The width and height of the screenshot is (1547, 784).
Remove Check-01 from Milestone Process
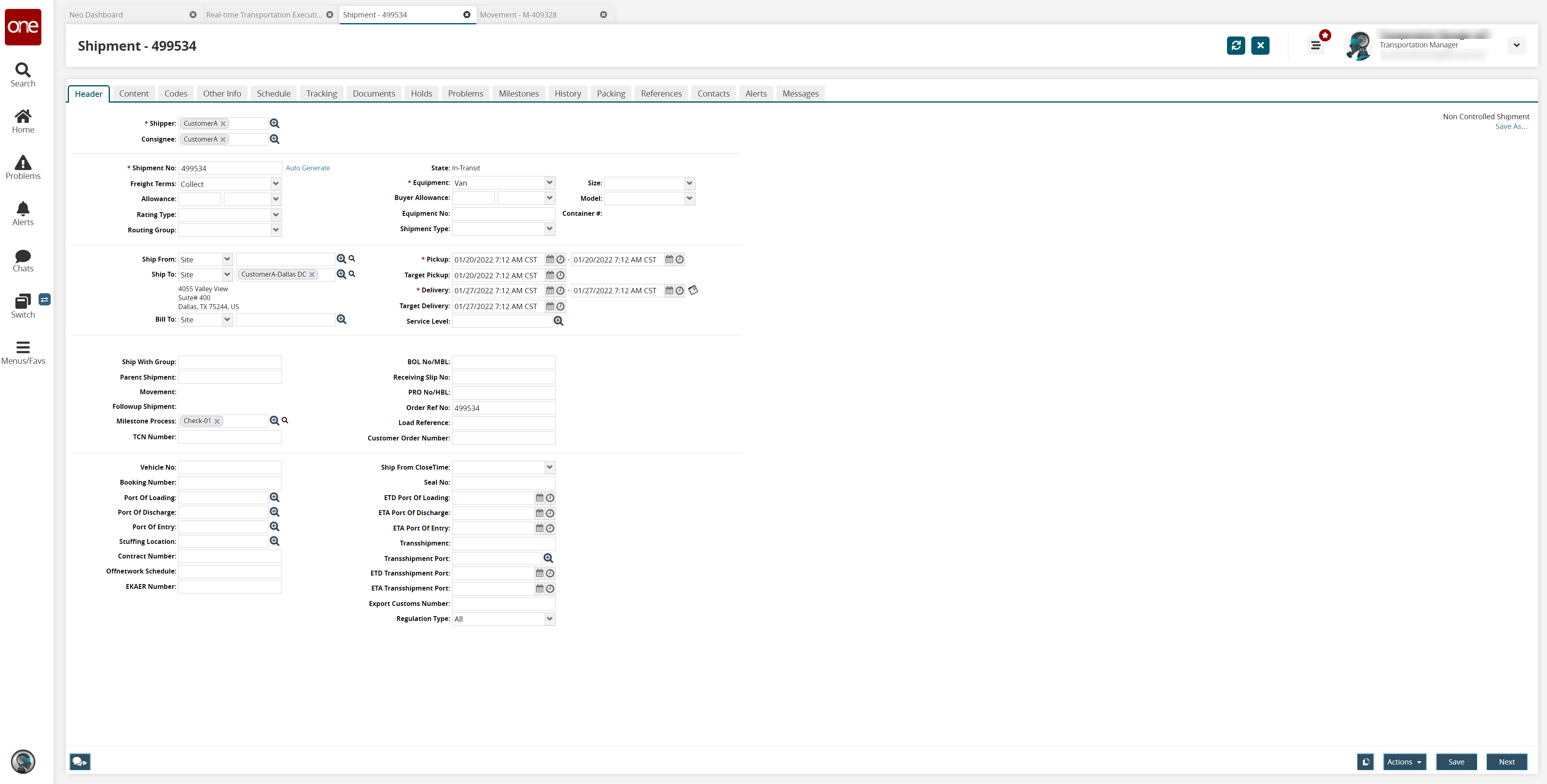pyautogui.click(x=217, y=421)
